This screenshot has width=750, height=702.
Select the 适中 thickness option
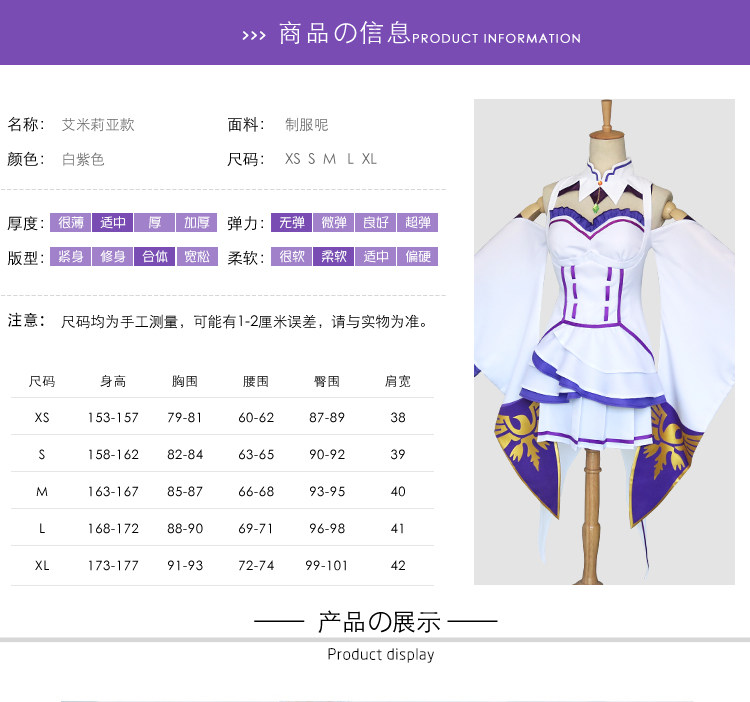(112, 223)
